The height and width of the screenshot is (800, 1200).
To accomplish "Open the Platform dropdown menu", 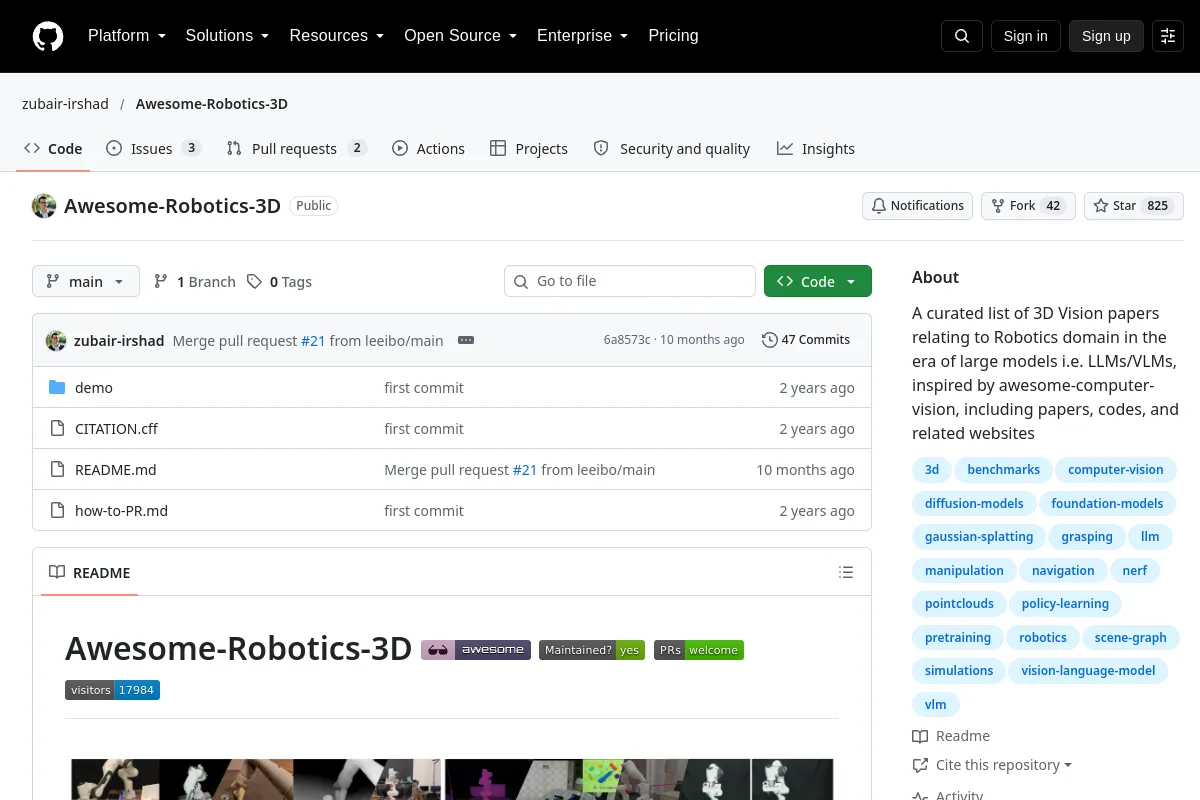I will 126,36.
